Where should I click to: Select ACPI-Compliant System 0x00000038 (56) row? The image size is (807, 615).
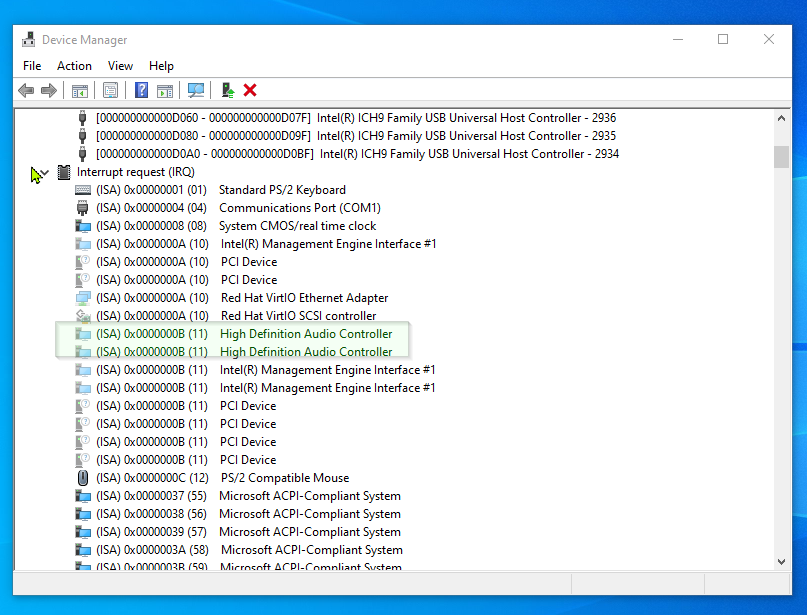(248, 514)
